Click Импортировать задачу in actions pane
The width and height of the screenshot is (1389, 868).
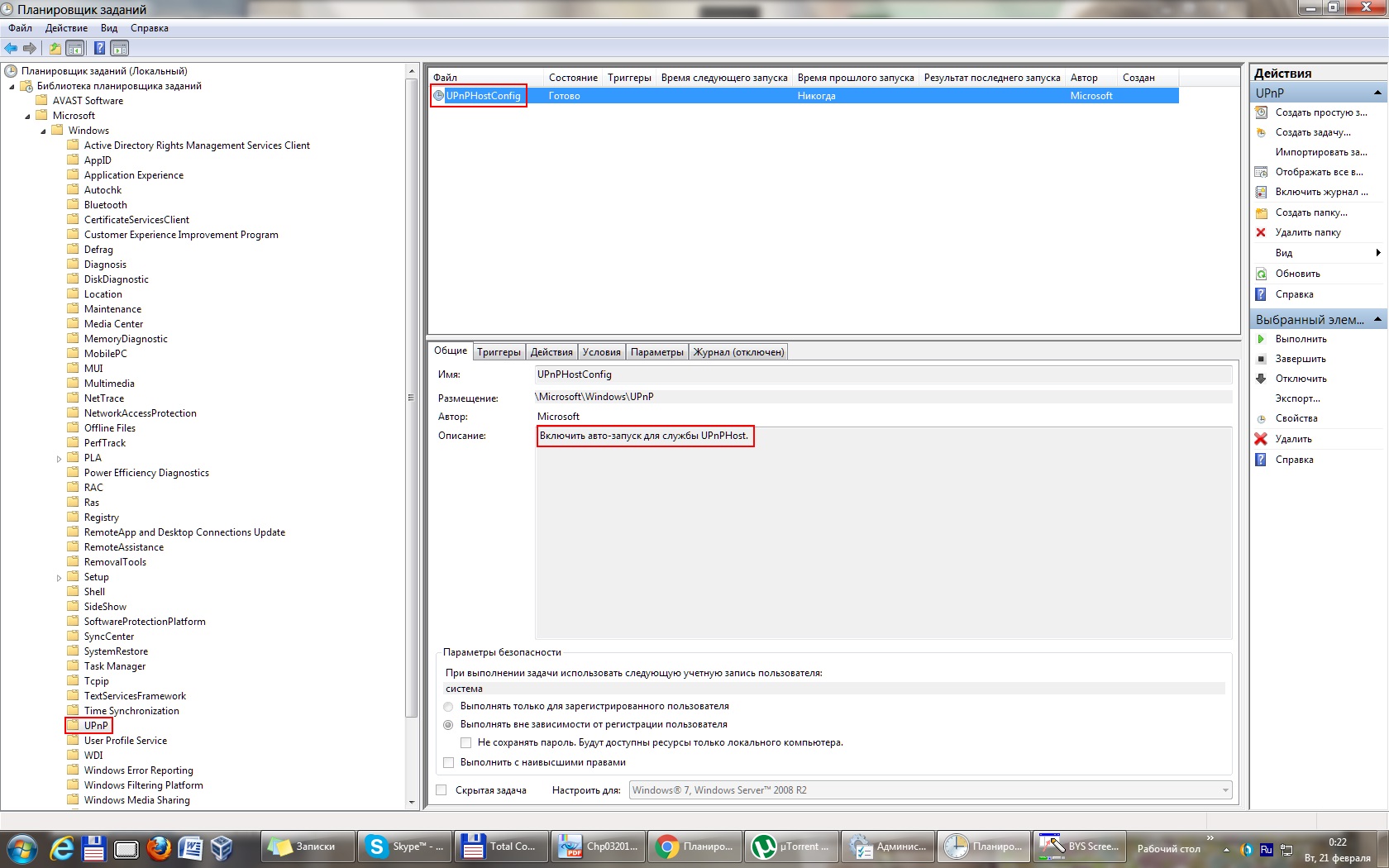click(x=1320, y=152)
